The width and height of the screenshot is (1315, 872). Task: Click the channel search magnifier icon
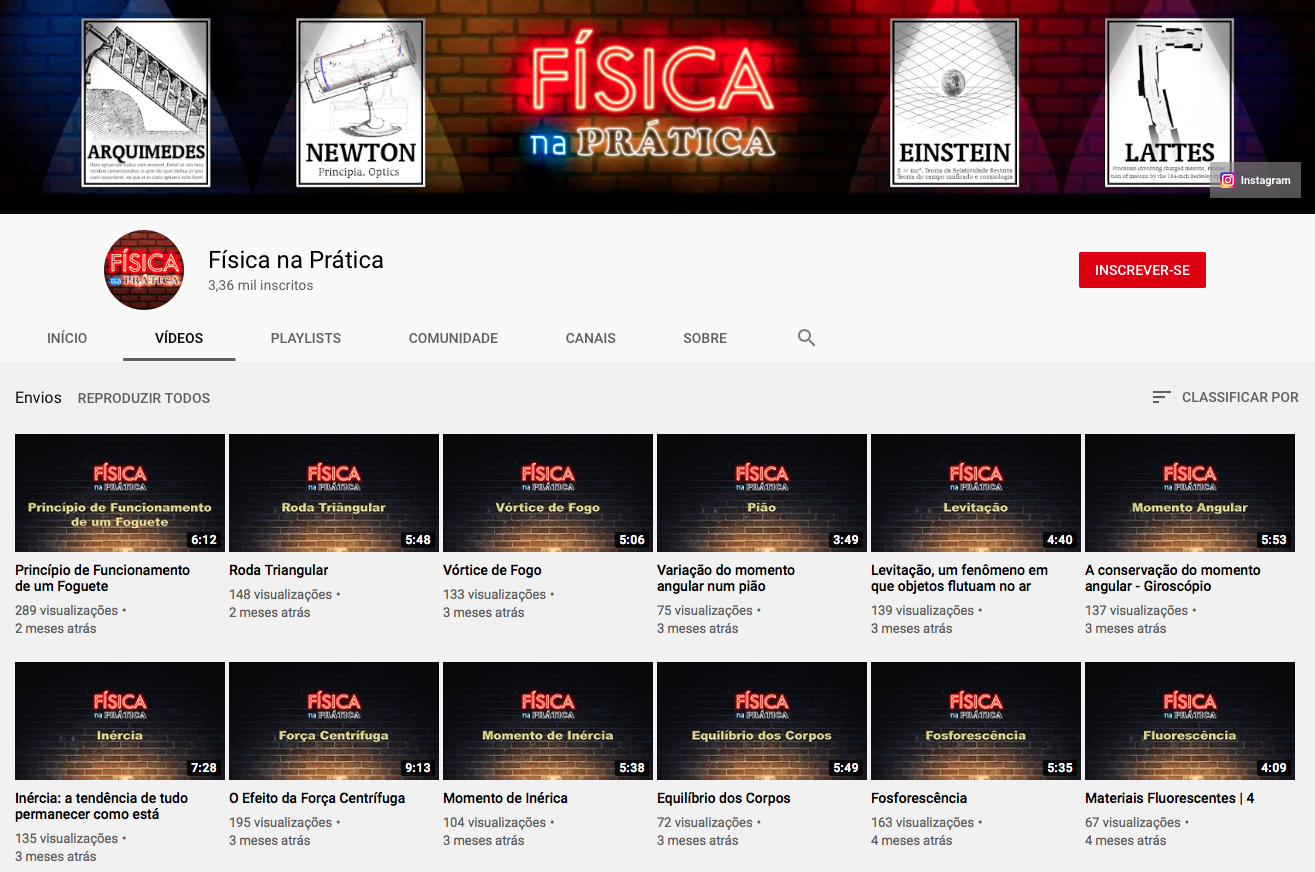[x=806, y=338]
